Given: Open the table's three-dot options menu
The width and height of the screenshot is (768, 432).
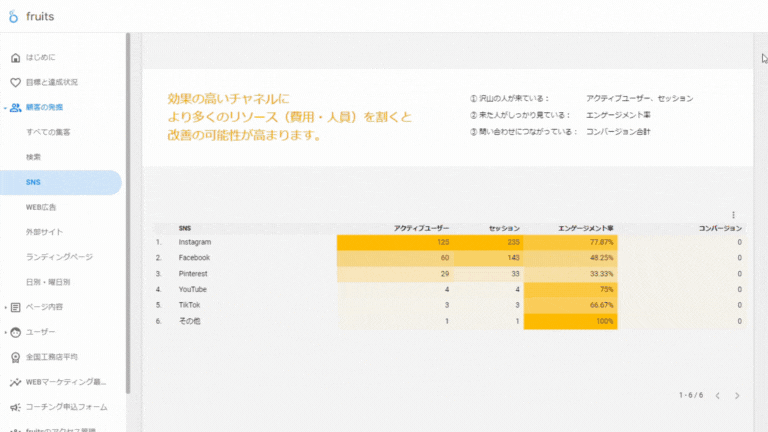Looking at the screenshot, I should (x=733, y=215).
